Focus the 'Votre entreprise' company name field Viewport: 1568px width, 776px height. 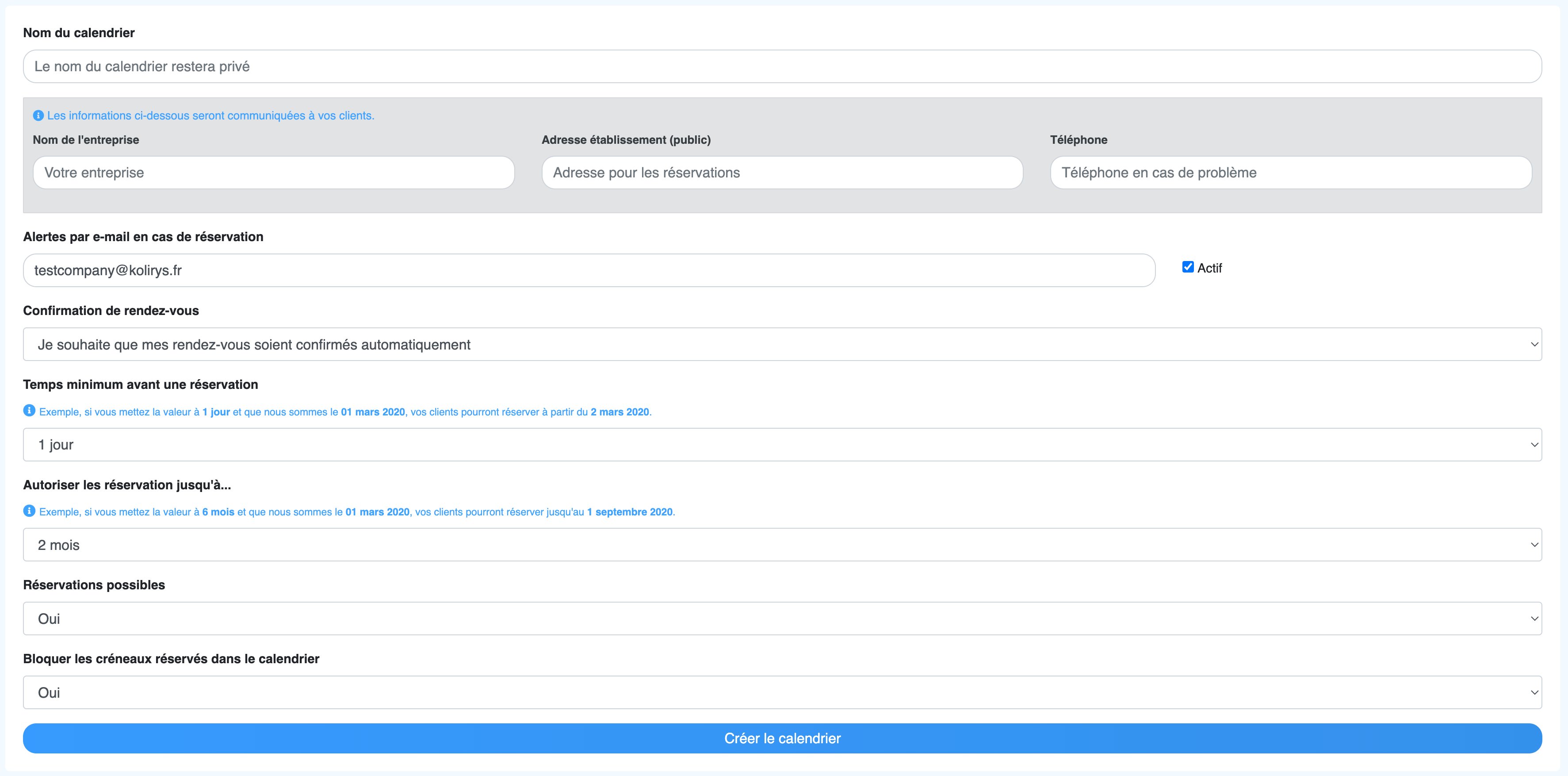[x=273, y=173]
